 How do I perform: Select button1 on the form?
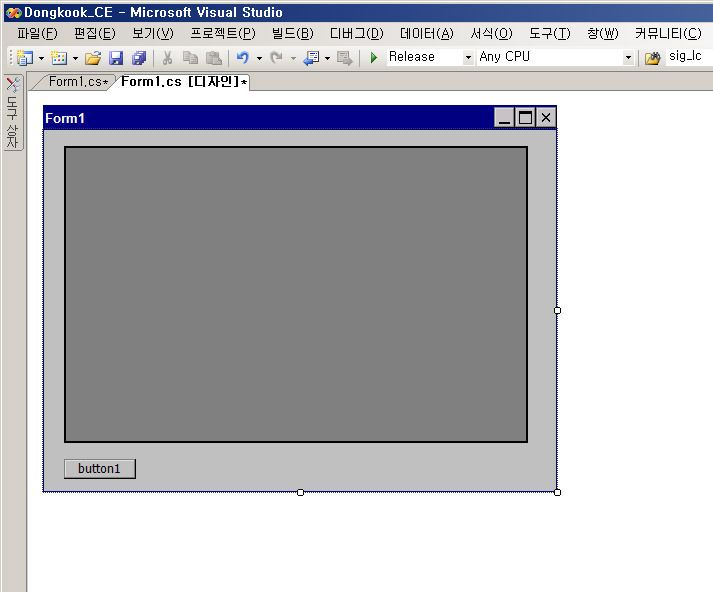[100, 469]
